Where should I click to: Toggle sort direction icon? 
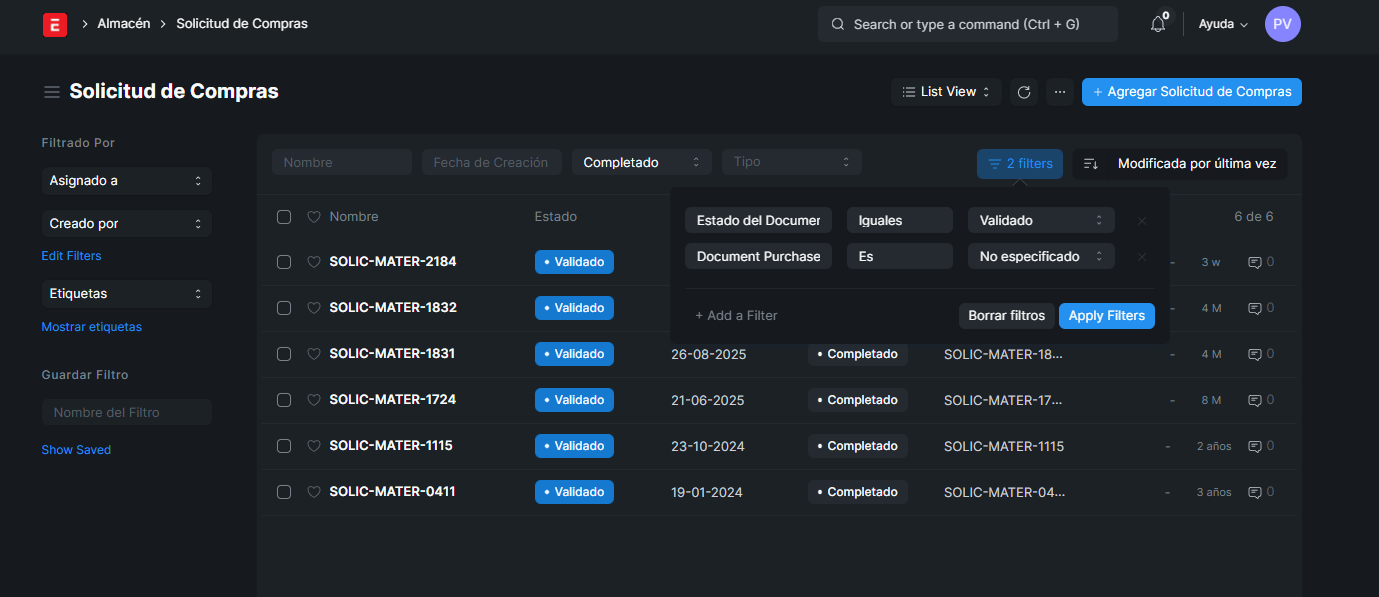[x=1091, y=164]
